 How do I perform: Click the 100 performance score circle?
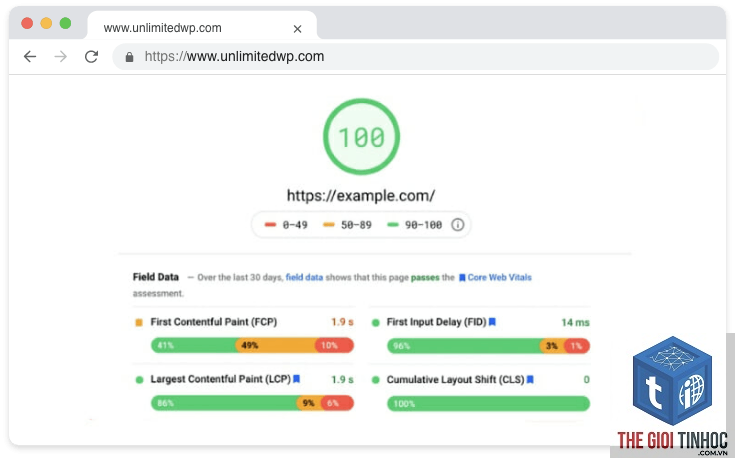(x=361, y=136)
